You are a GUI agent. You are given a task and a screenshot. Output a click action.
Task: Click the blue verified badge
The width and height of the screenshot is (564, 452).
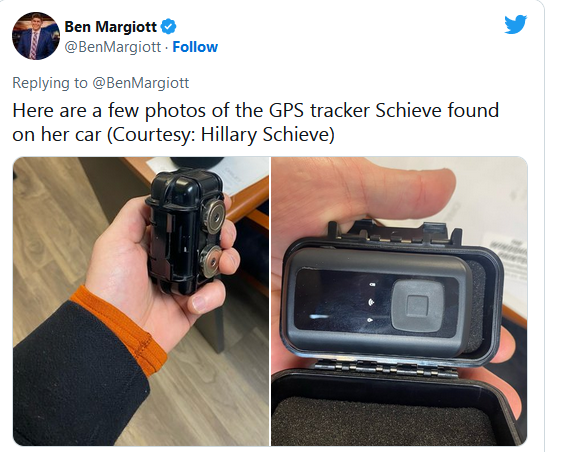(x=168, y=27)
